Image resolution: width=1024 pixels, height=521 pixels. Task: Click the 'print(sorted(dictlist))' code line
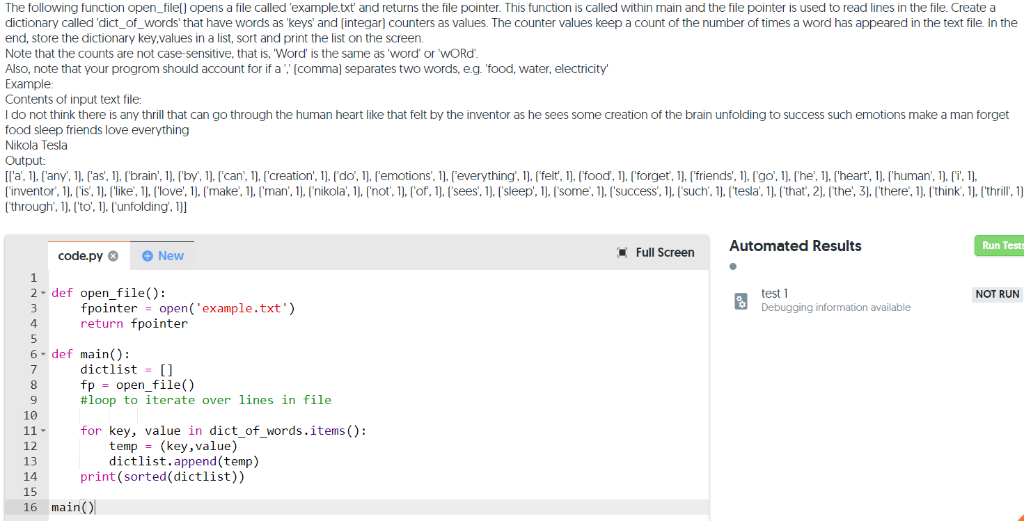tap(163, 477)
